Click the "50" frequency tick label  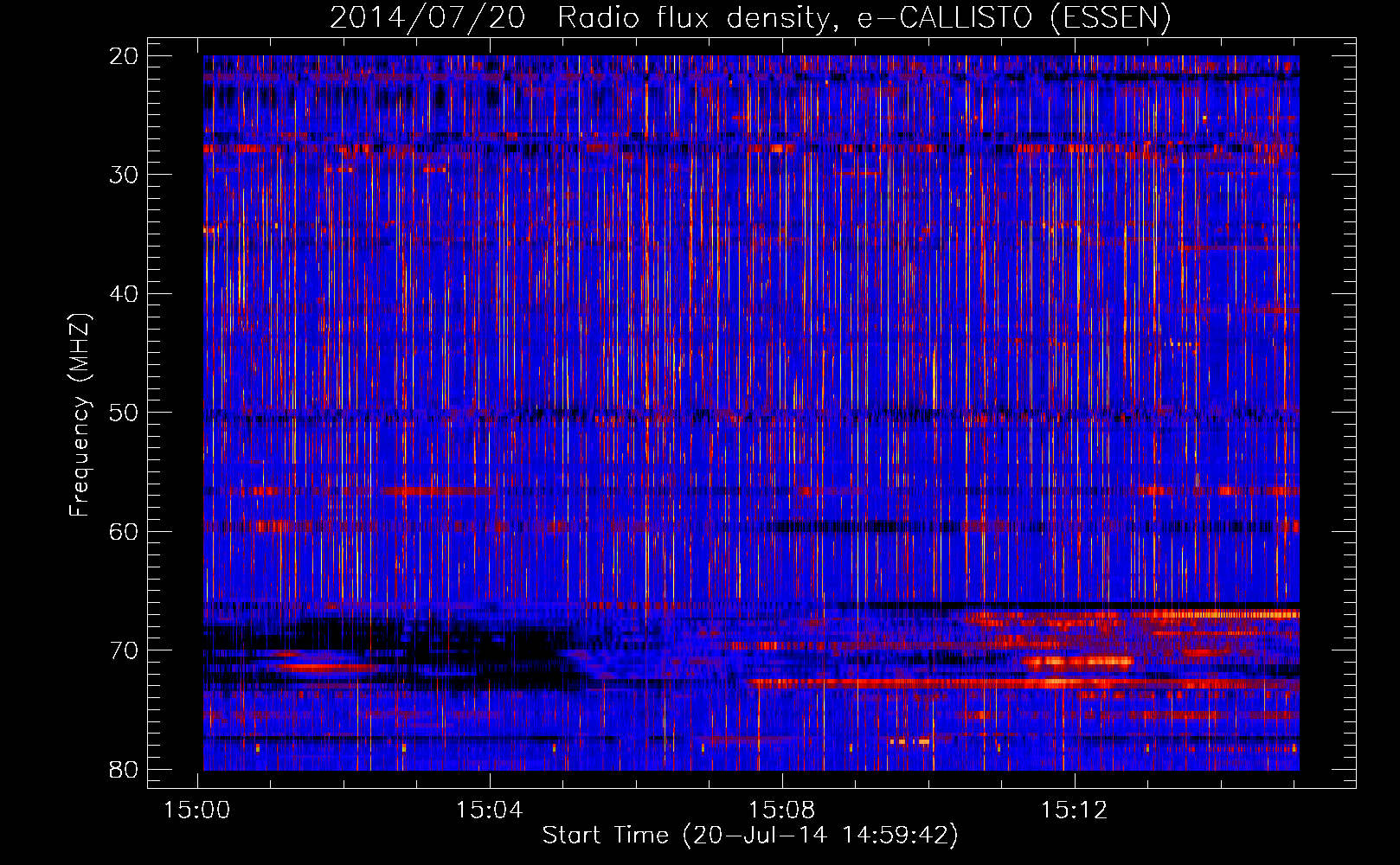tap(125, 413)
